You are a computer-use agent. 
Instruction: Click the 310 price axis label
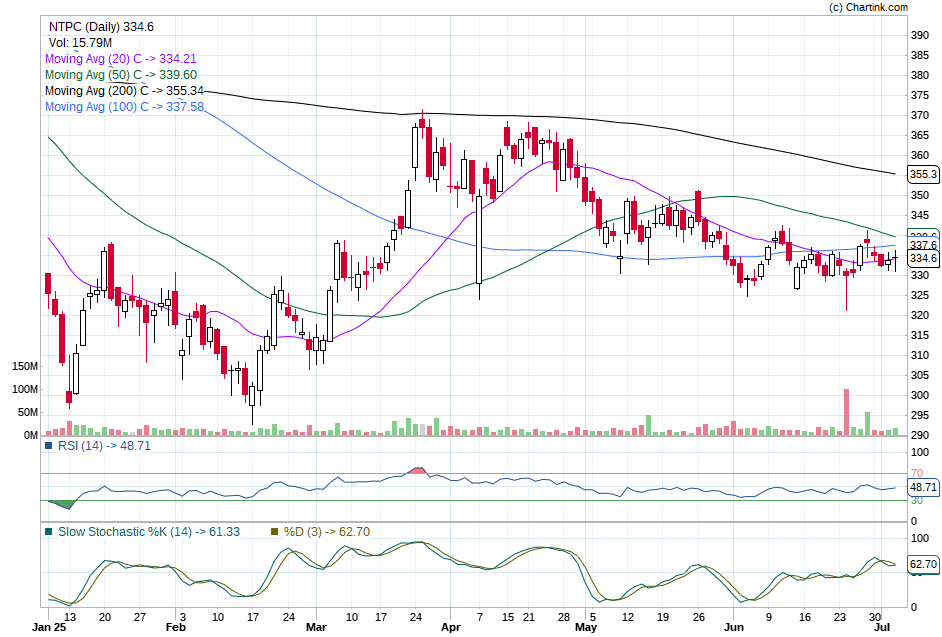click(x=920, y=355)
